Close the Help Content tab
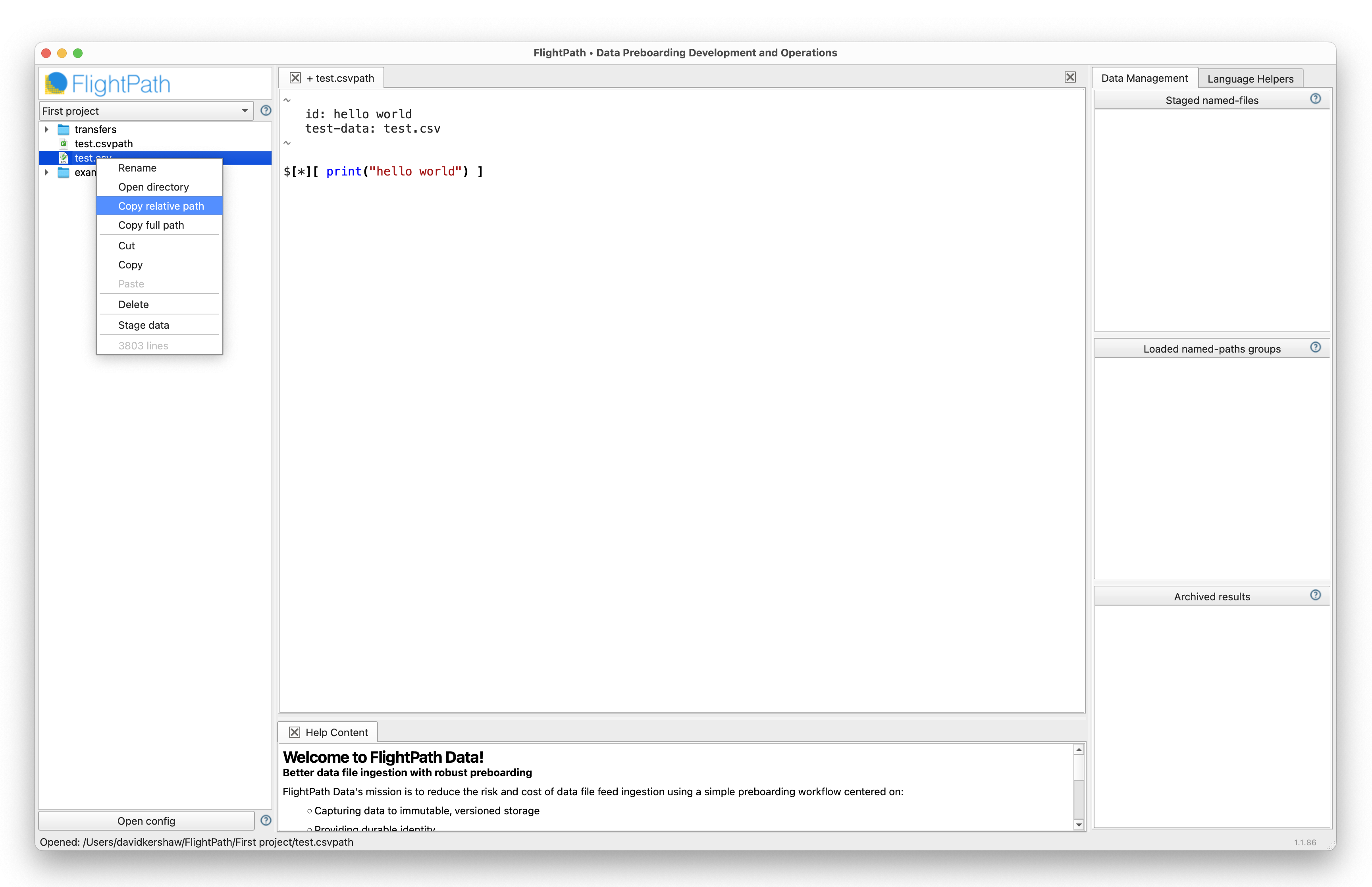The height and width of the screenshot is (887, 1372). click(294, 732)
